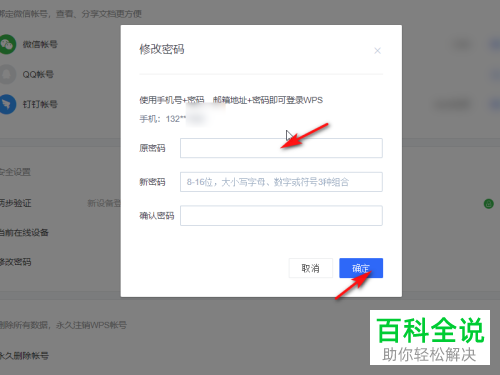The width and height of the screenshot is (500, 375).
Task: Click the 取消 button
Action: [x=311, y=268]
